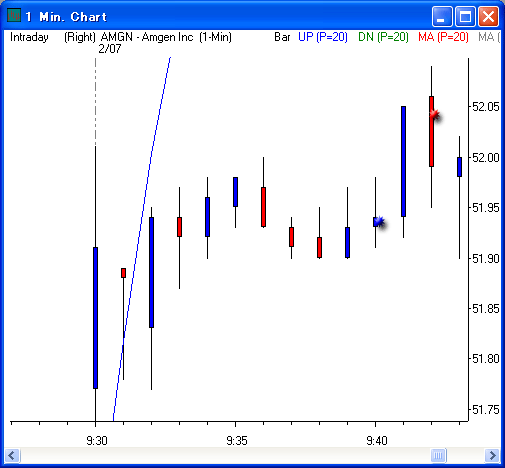Click the AMGN - Amgen Inc symbol title

(147, 37)
